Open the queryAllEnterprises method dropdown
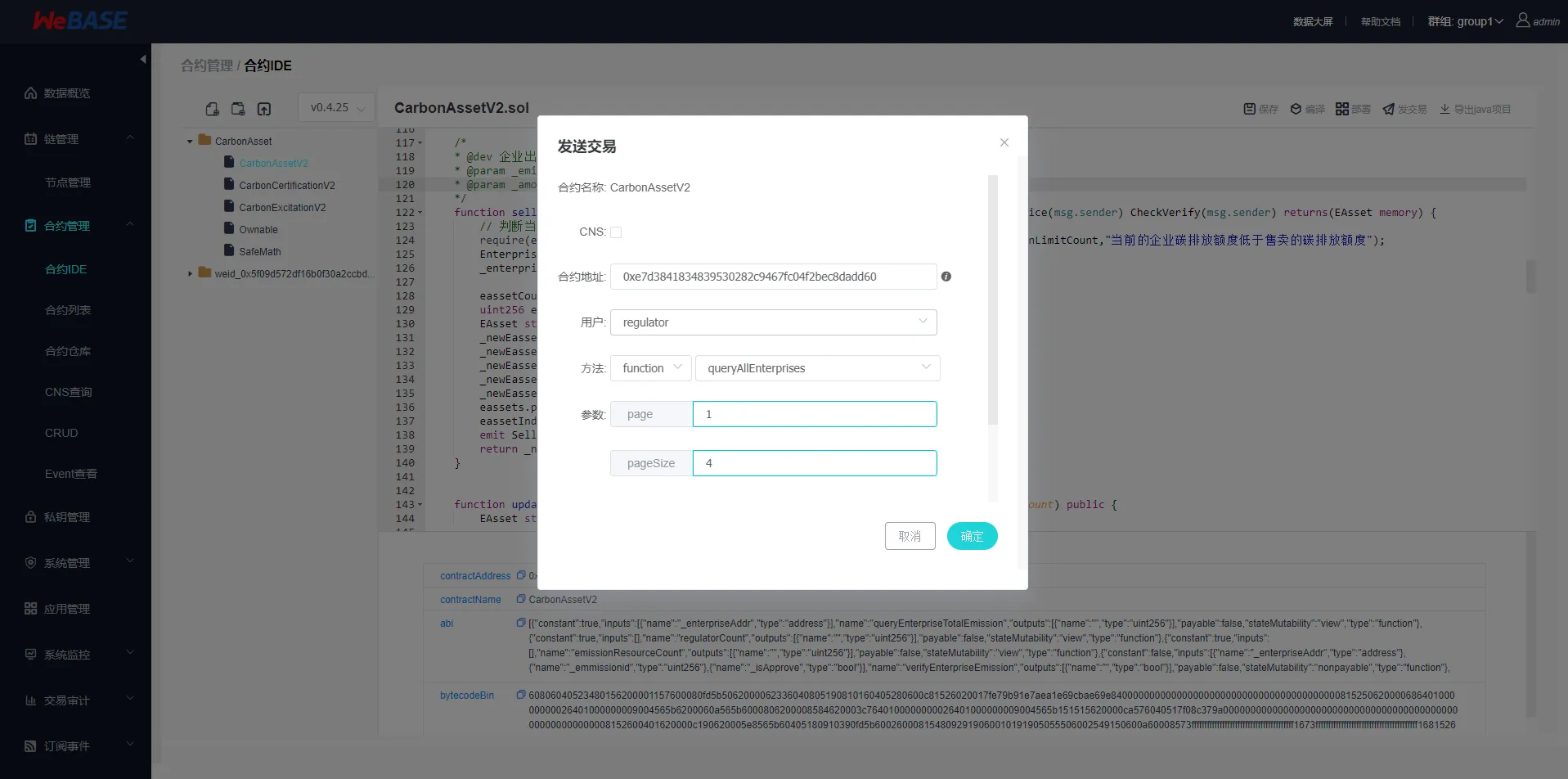This screenshot has height=779, width=1568. click(x=818, y=368)
